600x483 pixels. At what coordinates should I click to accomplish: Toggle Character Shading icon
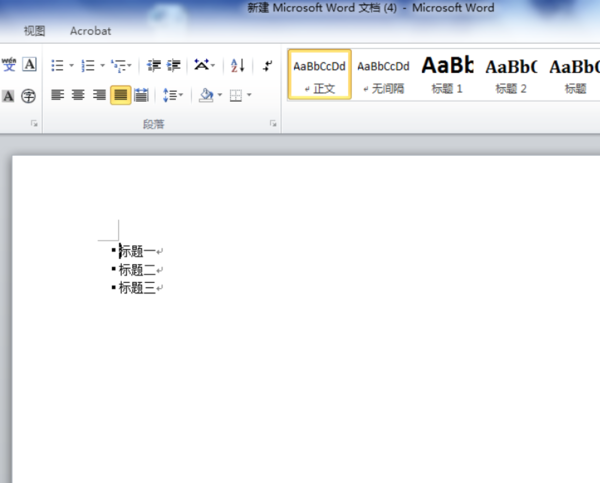(8, 96)
